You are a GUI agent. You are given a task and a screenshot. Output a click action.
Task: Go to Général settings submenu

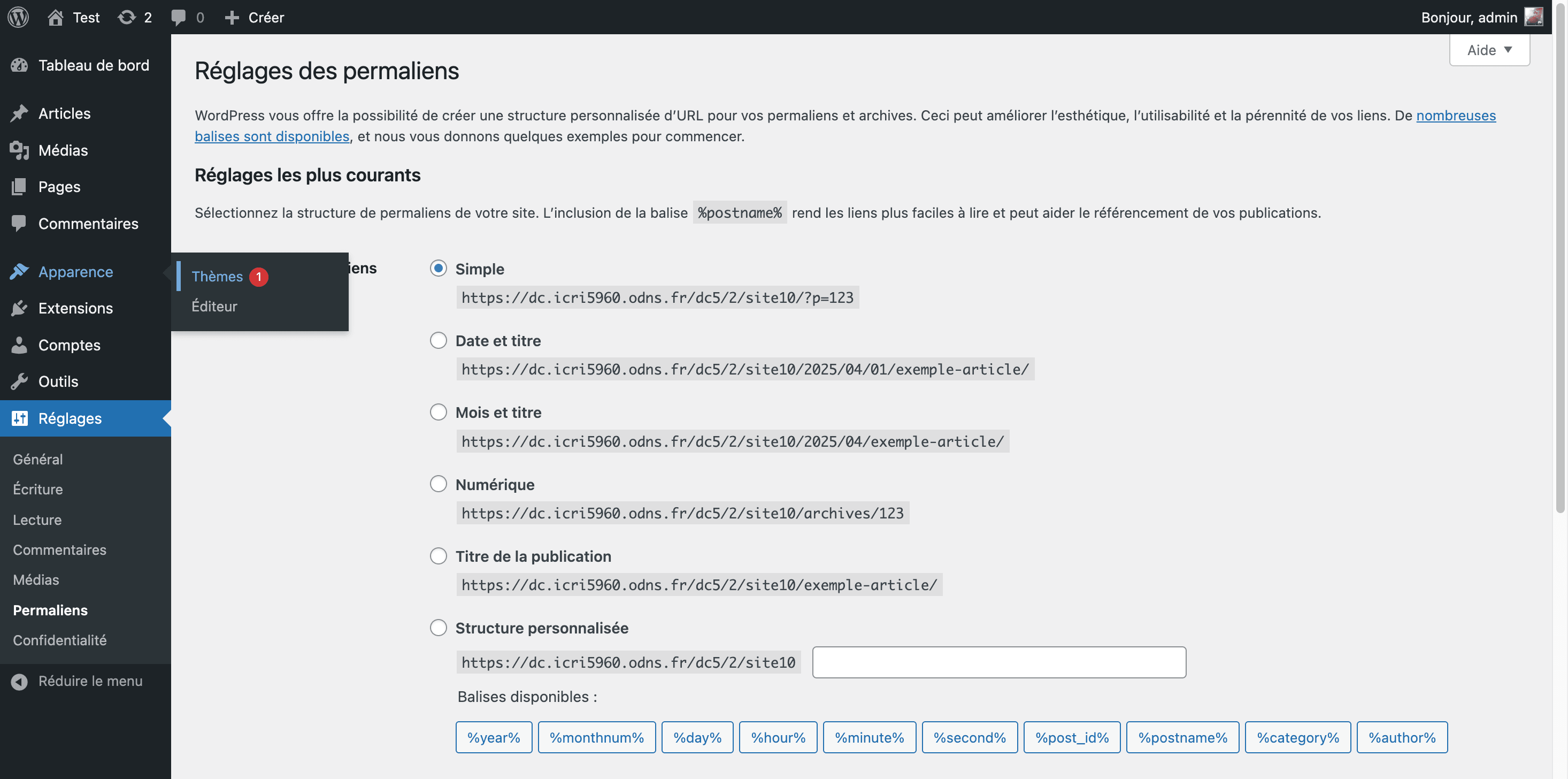38,459
